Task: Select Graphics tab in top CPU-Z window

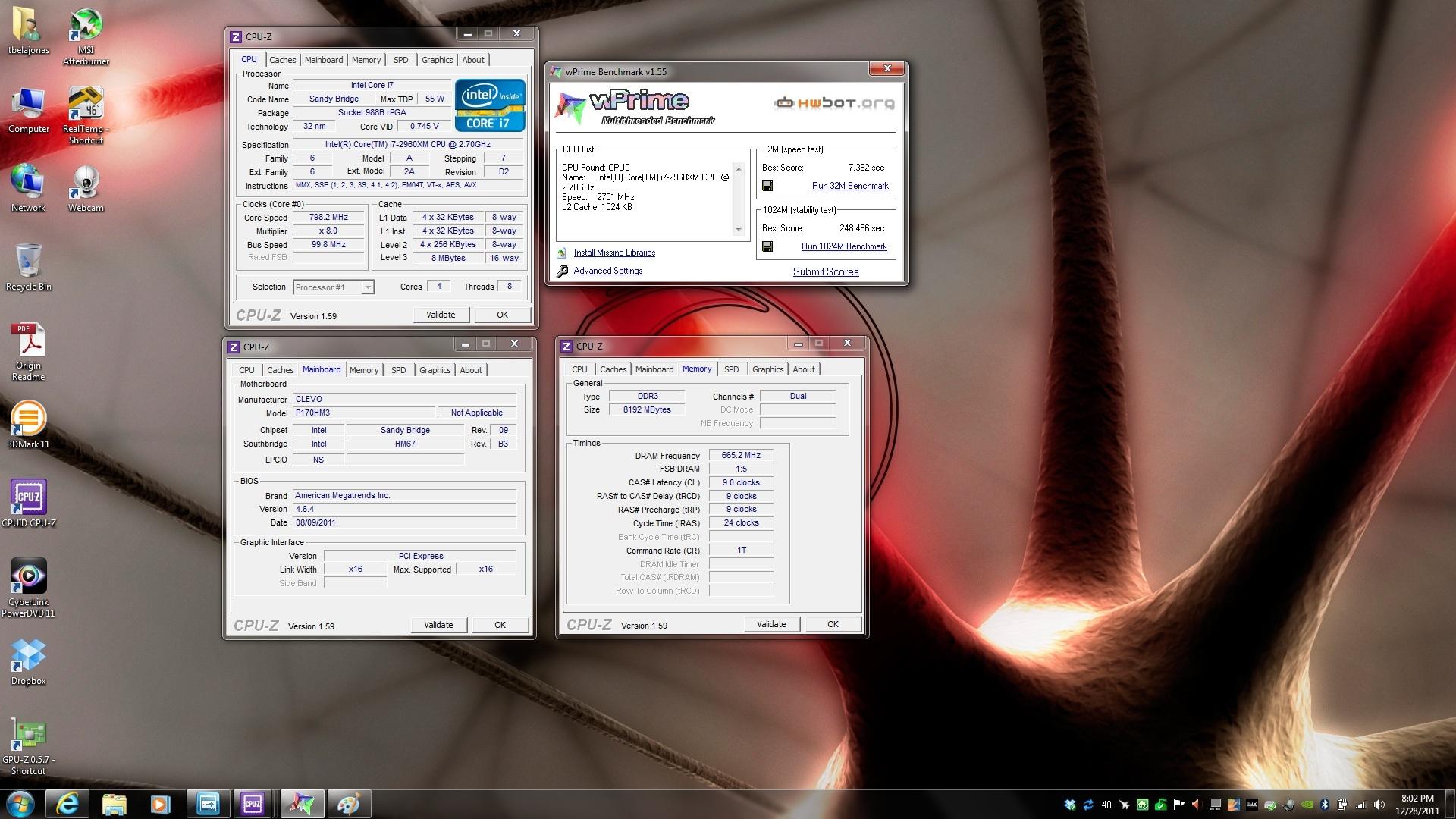Action: click(x=437, y=60)
